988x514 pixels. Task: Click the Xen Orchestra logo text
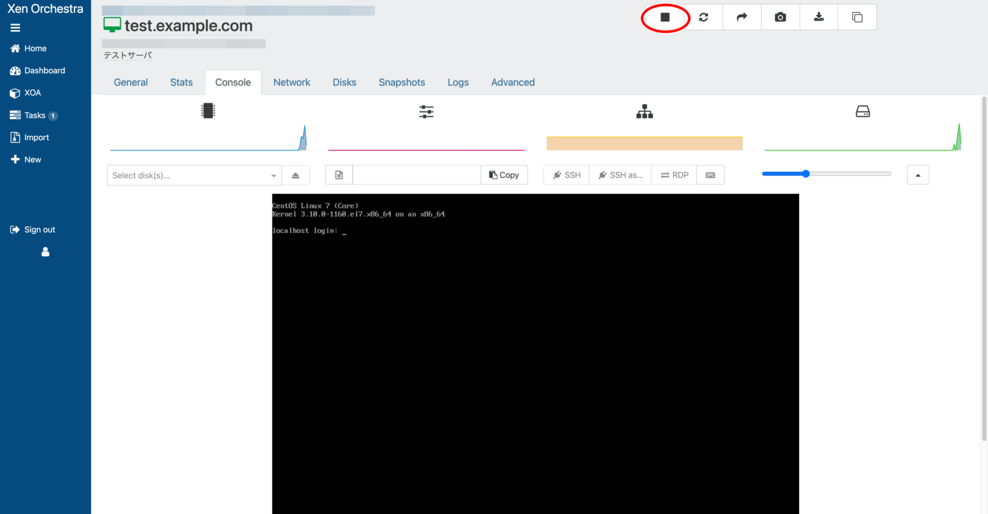(x=45, y=9)
